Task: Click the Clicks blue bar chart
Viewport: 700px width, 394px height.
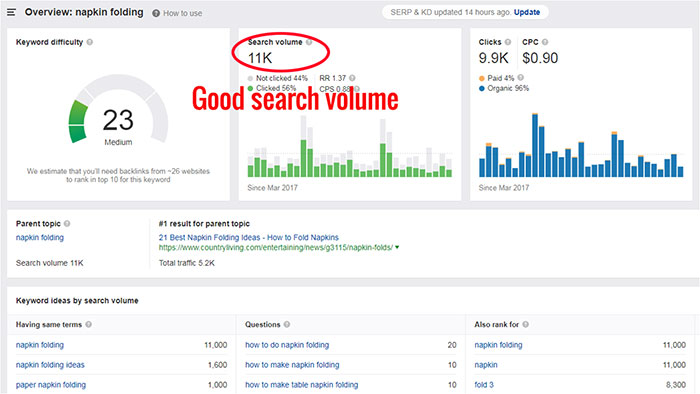Action: pyautogui.click(x=581, y=145)
